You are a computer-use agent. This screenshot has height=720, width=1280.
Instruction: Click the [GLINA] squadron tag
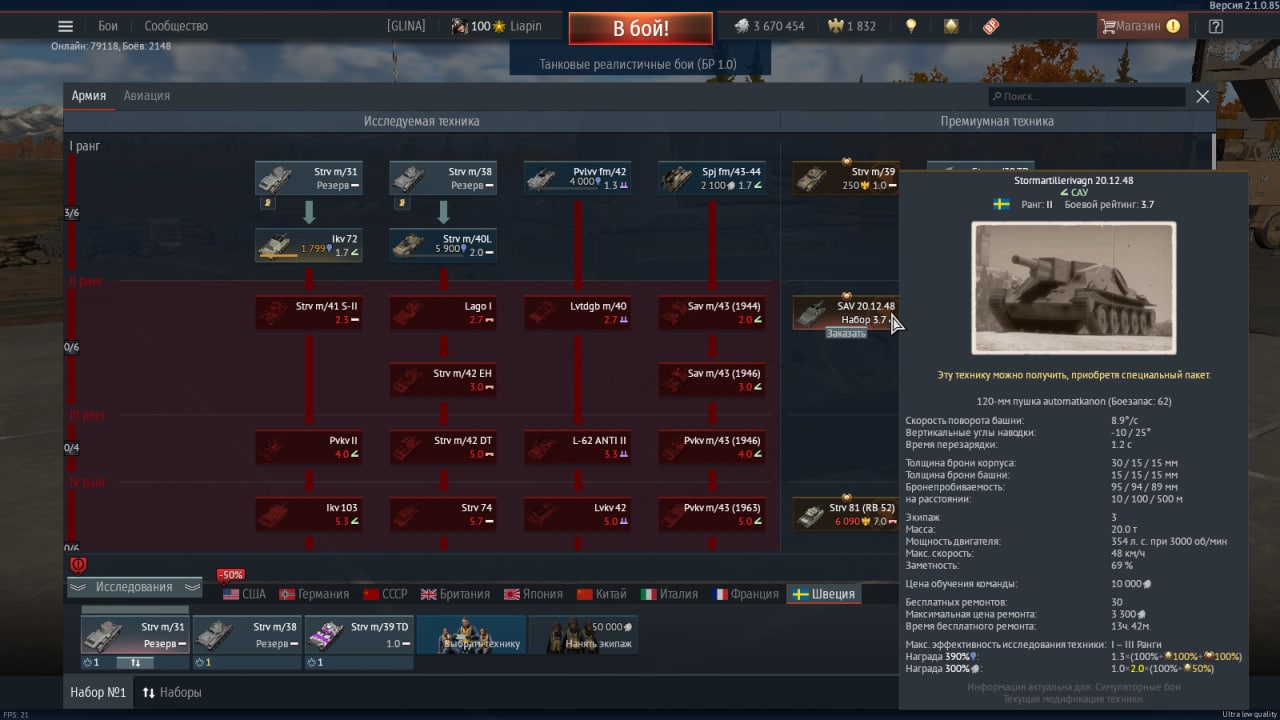(406, 26)
